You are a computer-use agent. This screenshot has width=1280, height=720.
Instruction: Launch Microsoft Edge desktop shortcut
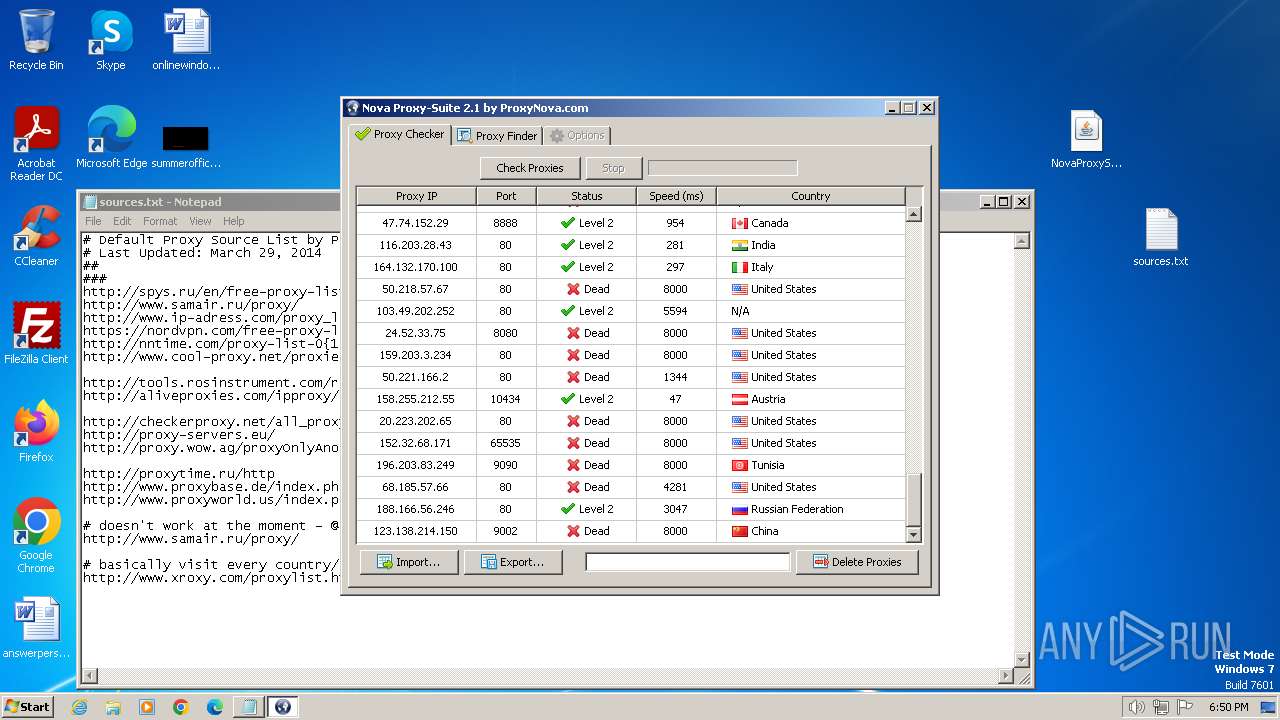point(111,138)
